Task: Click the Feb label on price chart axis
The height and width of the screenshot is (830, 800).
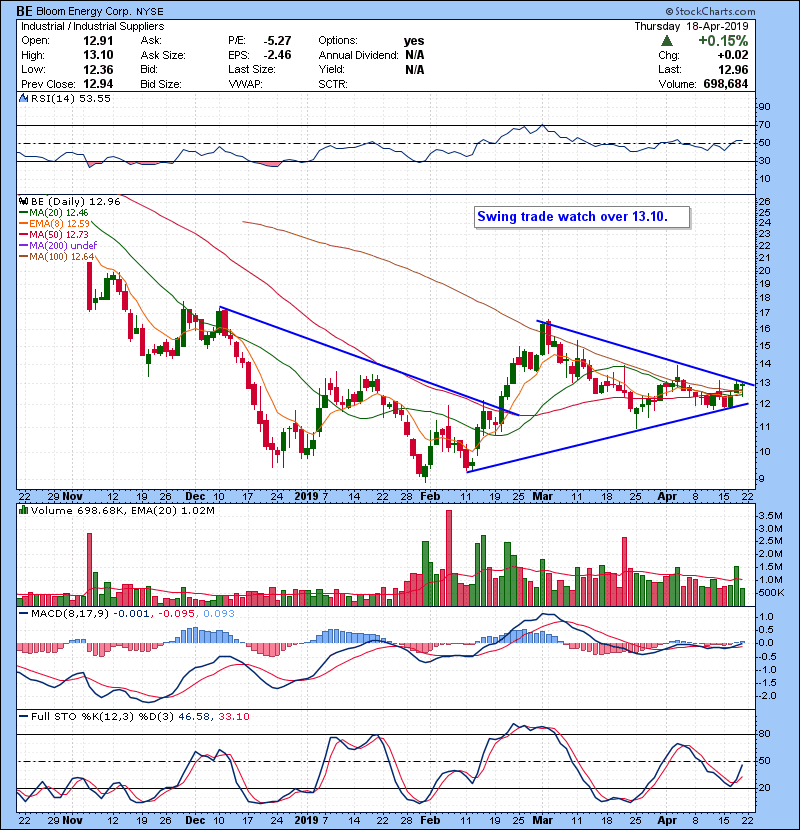Action: click(x=430, y=497)
